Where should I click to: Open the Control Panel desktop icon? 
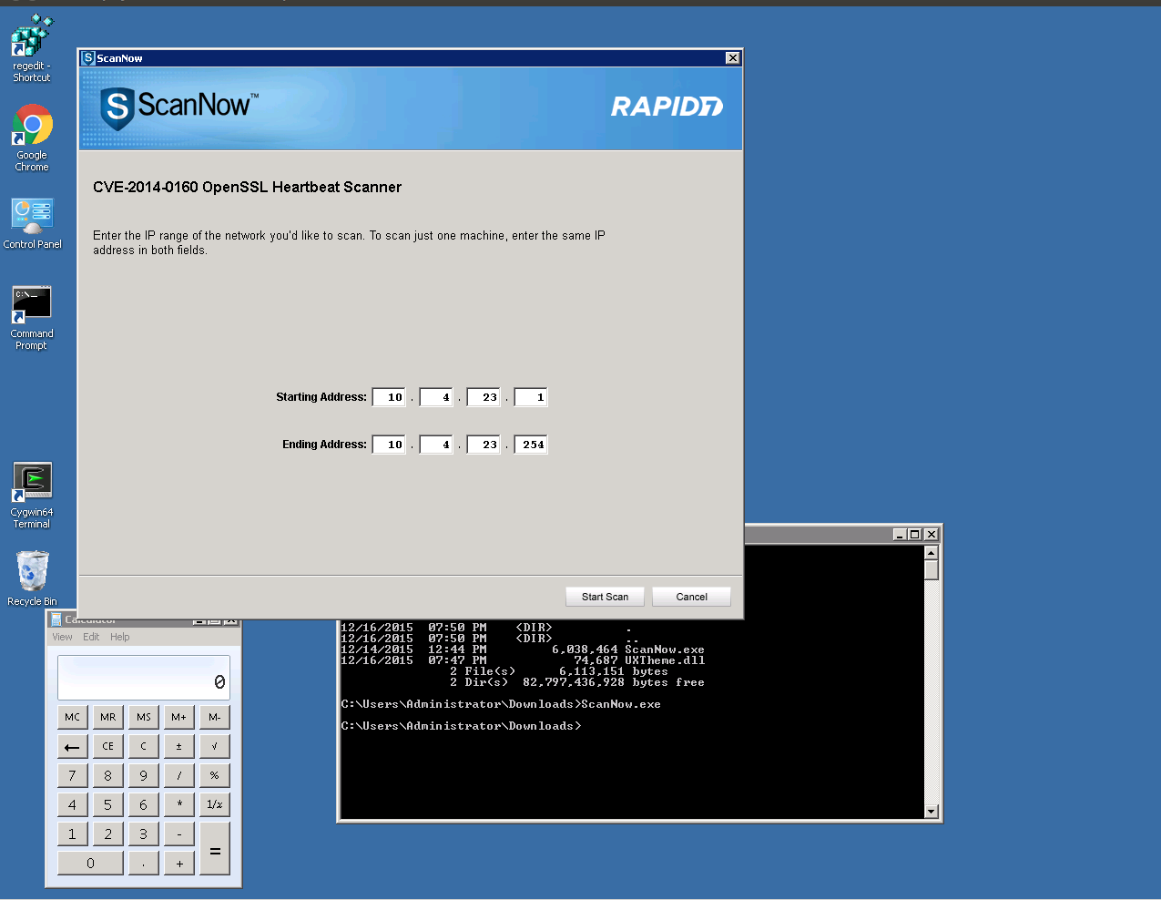(x=32, y=215)
